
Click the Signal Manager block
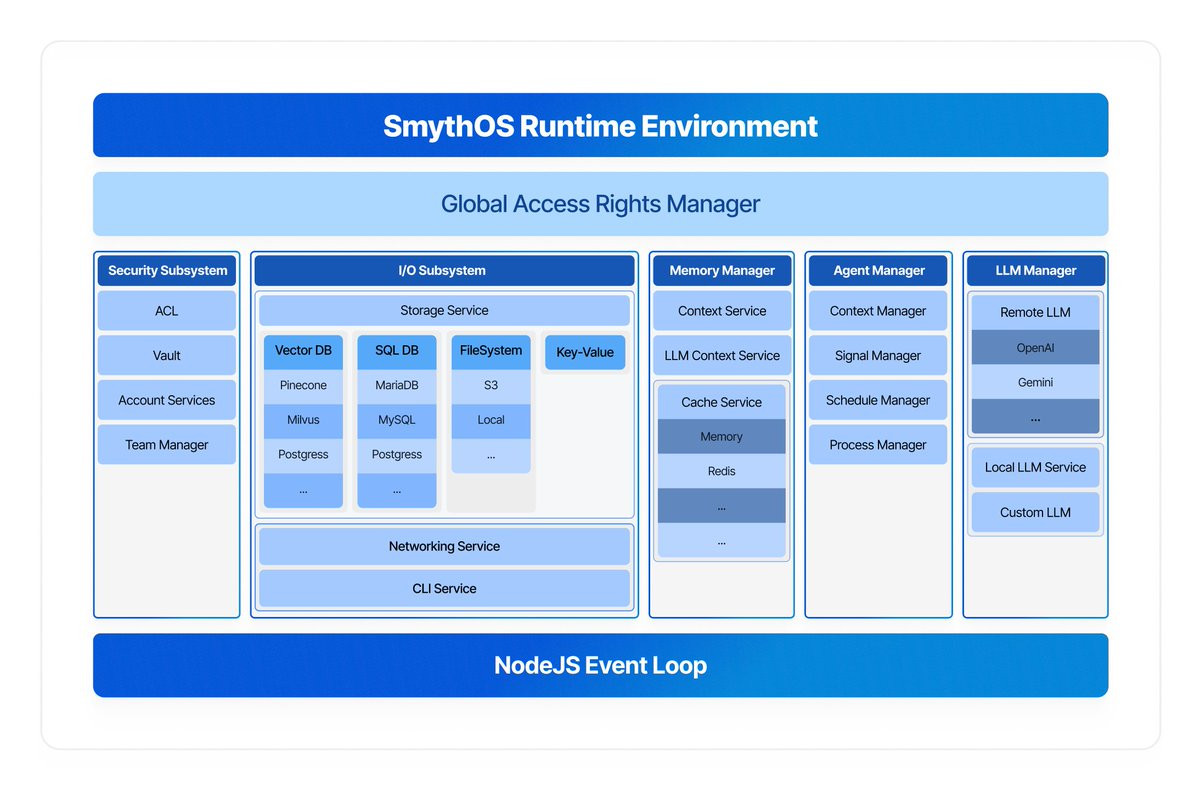[878, 355]
